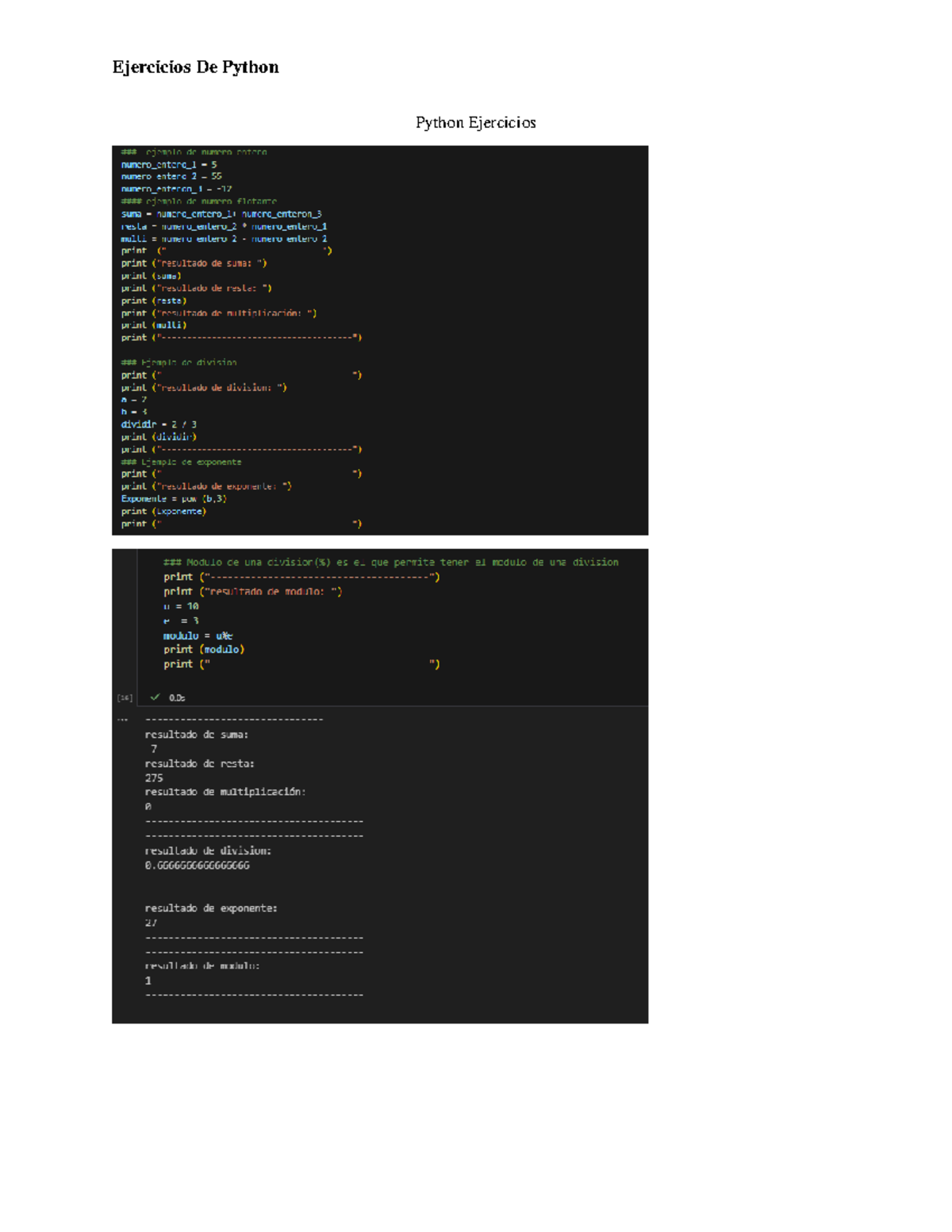This screenshot has width=952, height=1232.
Task: Click the 'numero_entero_1 = 5' assignment line
Action: [168, 165]
